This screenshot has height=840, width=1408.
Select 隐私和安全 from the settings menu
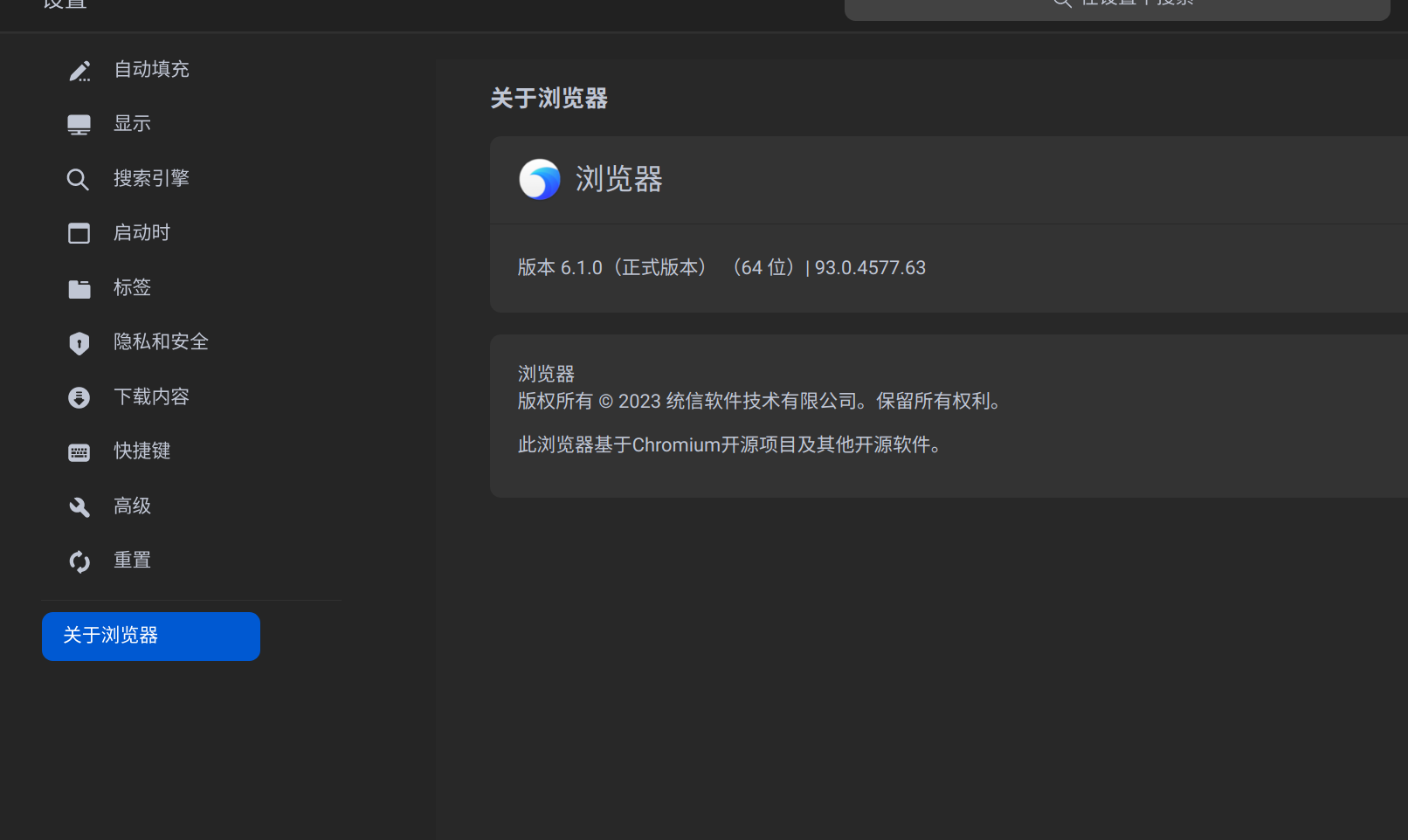click(x=161, y=342)
